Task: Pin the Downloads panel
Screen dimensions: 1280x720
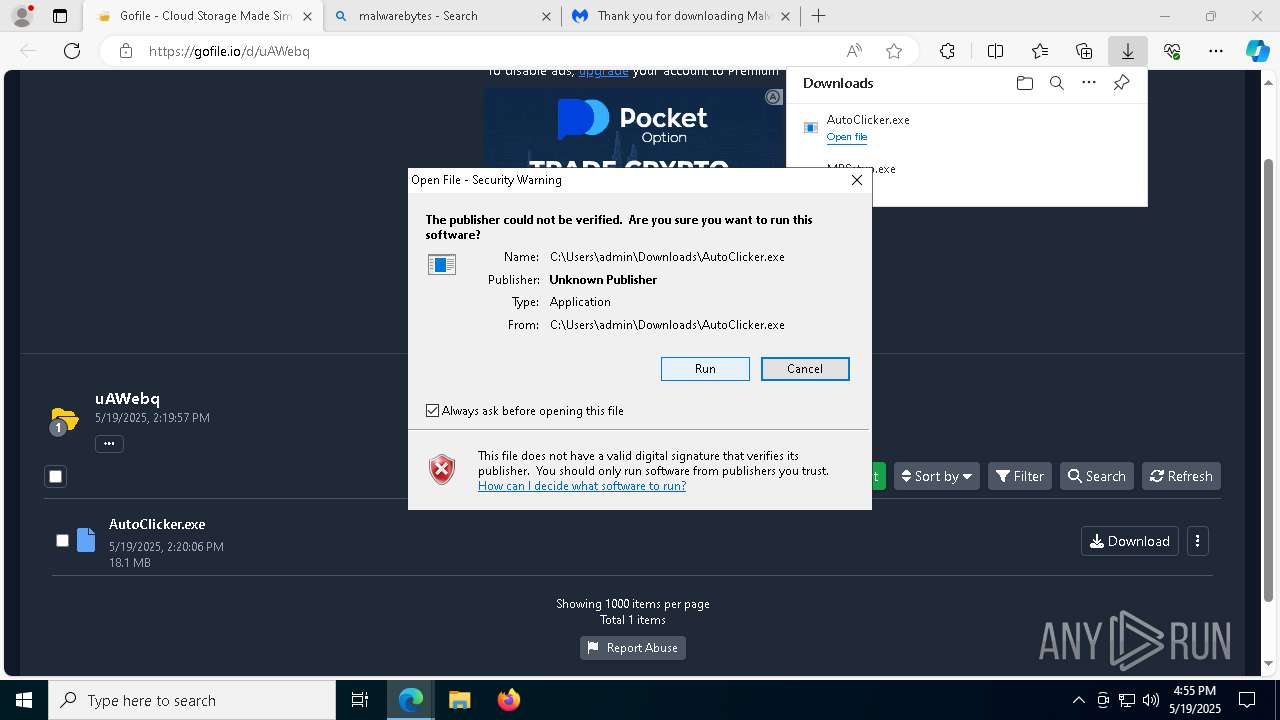Action: (x=1121, y=83)
